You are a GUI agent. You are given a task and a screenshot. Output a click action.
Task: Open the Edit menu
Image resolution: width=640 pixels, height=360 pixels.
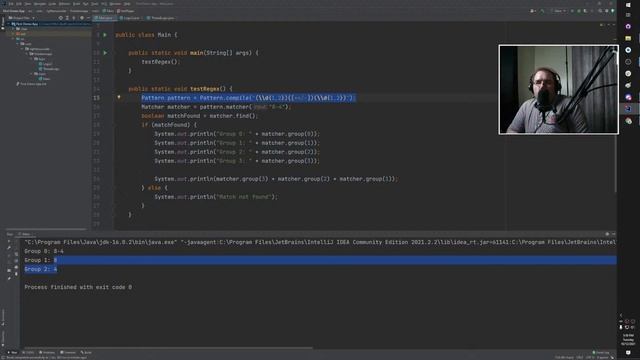(19, 4)
